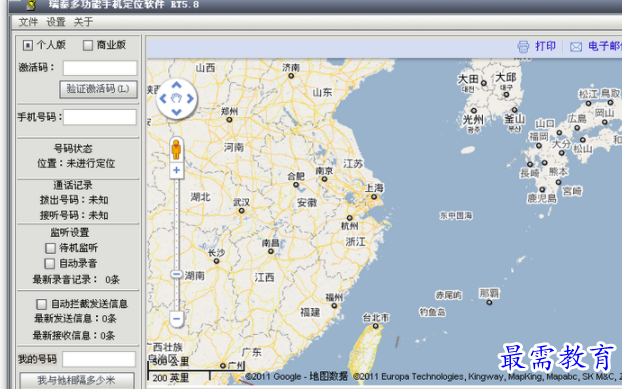Zoom in with the plus button
The image size is (622, 389).
point(177,171)
